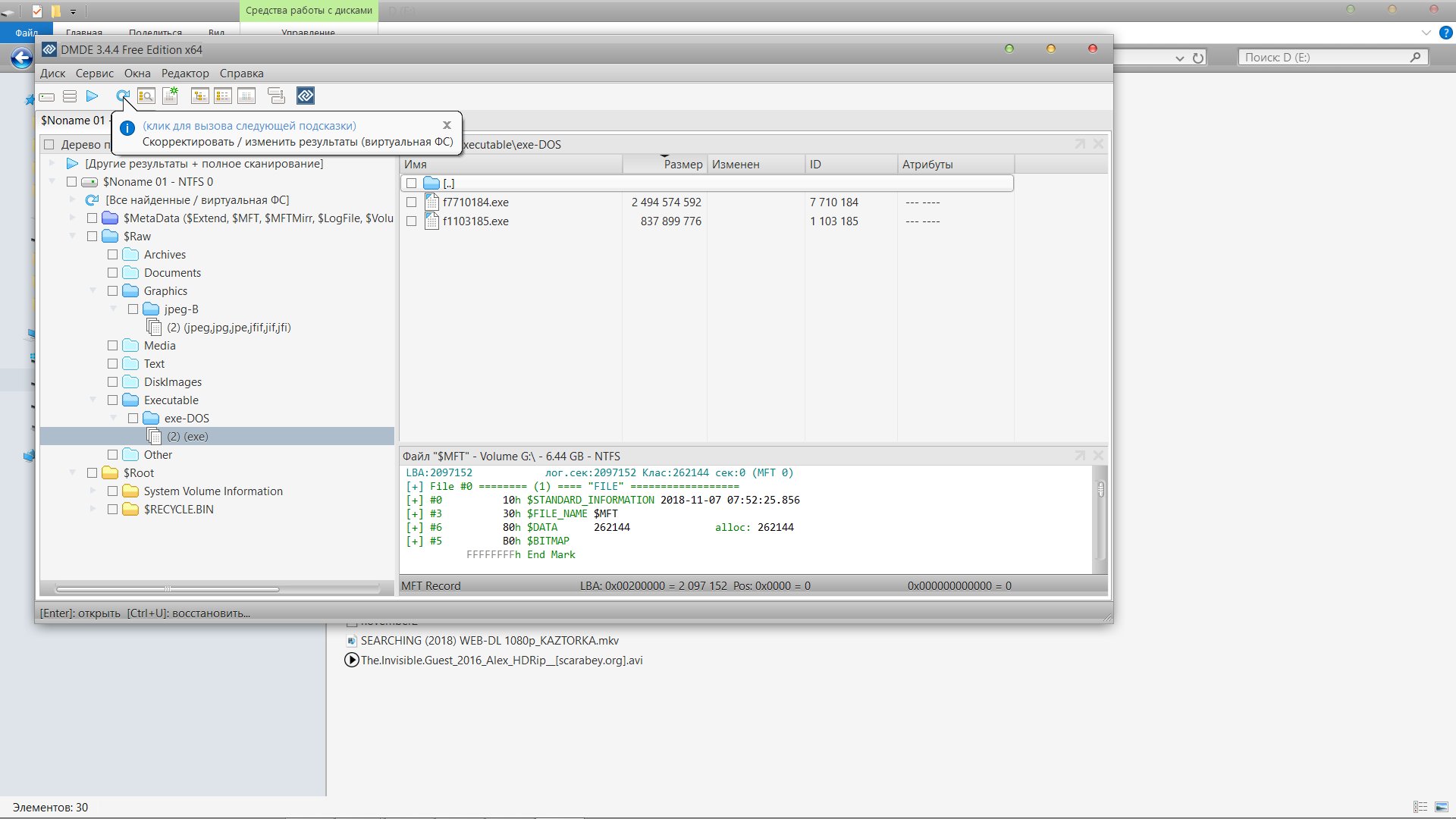Select SEARCHING (2018) mkv file in Explorer

(x=489, y=641)
